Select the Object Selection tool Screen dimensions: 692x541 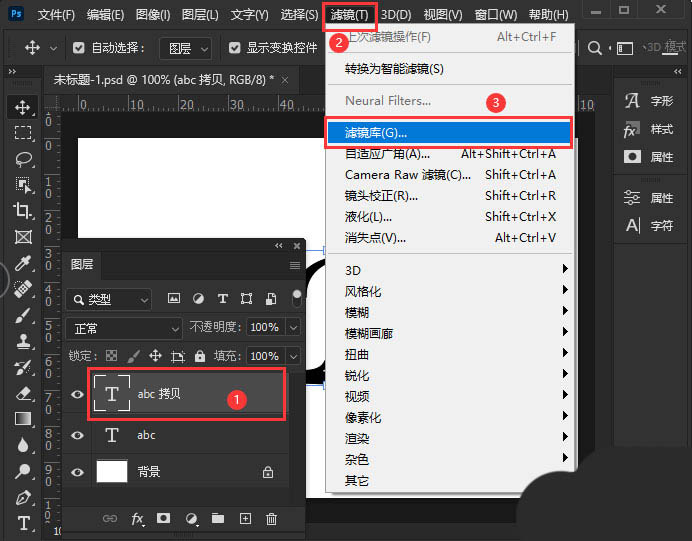(x=23, y=185)
